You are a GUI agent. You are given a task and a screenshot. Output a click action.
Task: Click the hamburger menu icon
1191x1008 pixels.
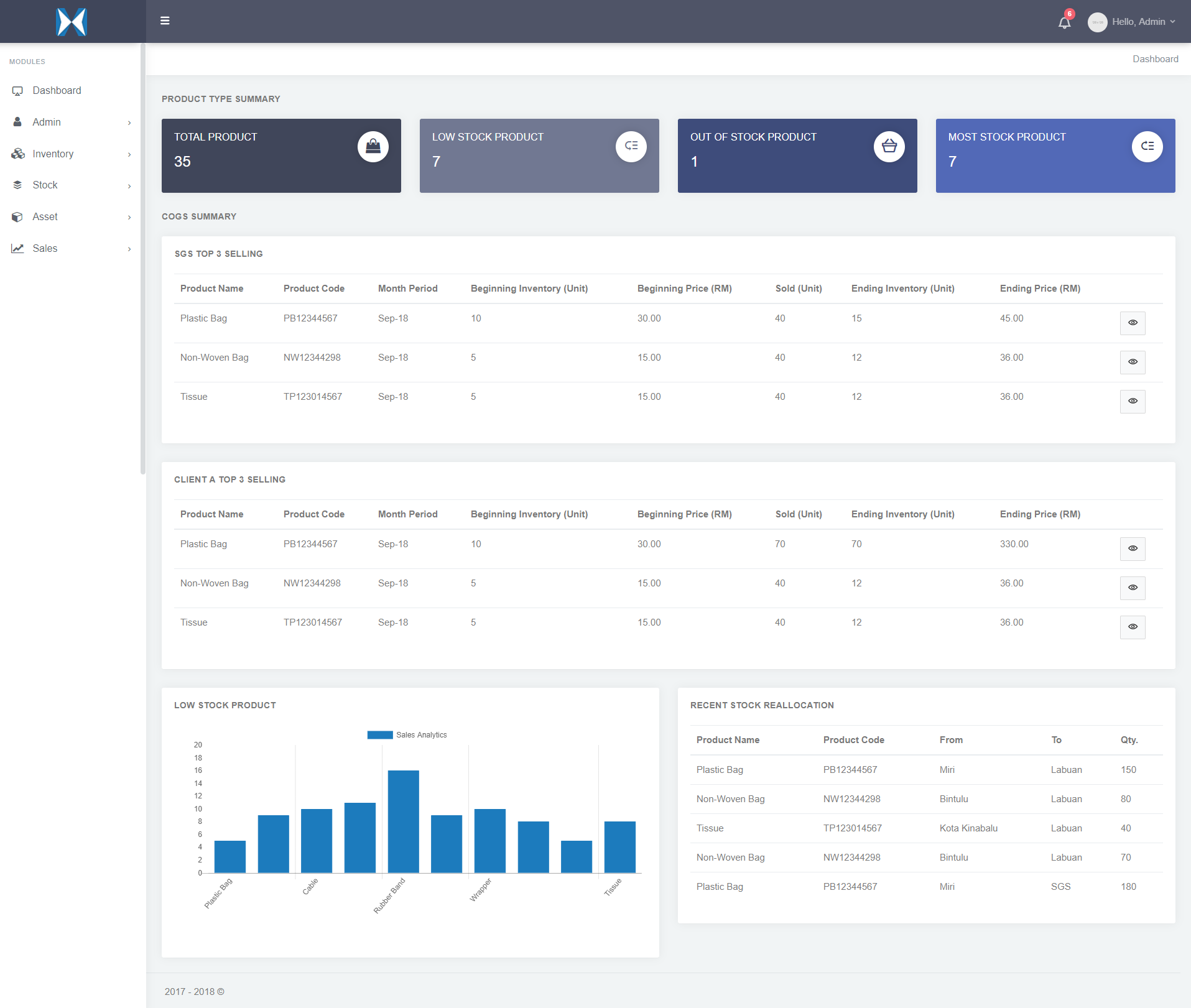click(x=165, y=21)
